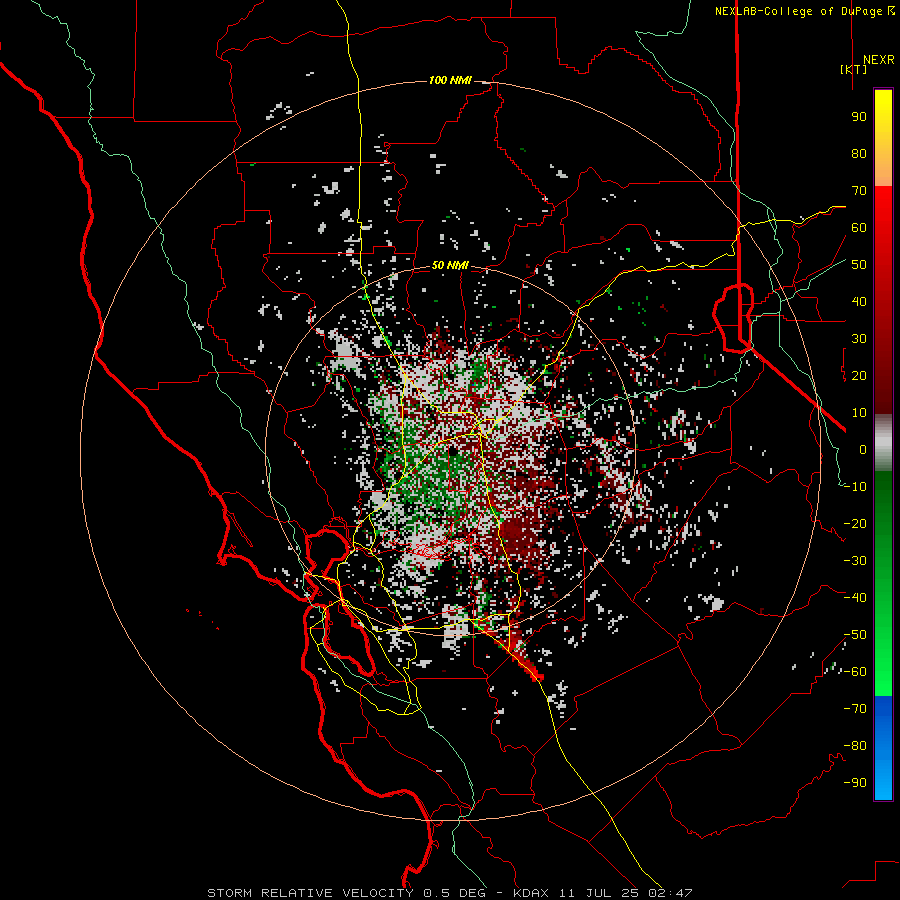
Task: Click the -30 value on the velocity scale
Action: tap(855, 561)
